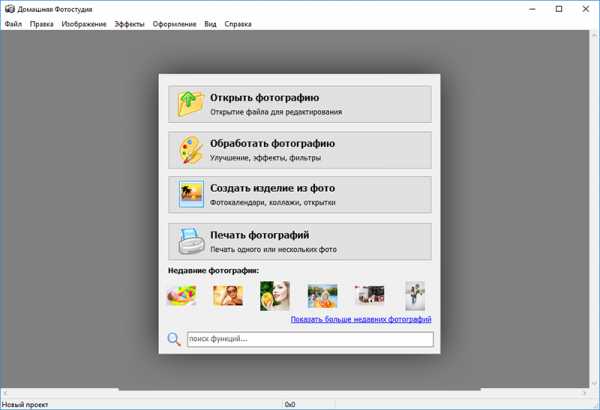Choose Обработать фотографию button
The image size is (600, 410).
click(300, 150)
